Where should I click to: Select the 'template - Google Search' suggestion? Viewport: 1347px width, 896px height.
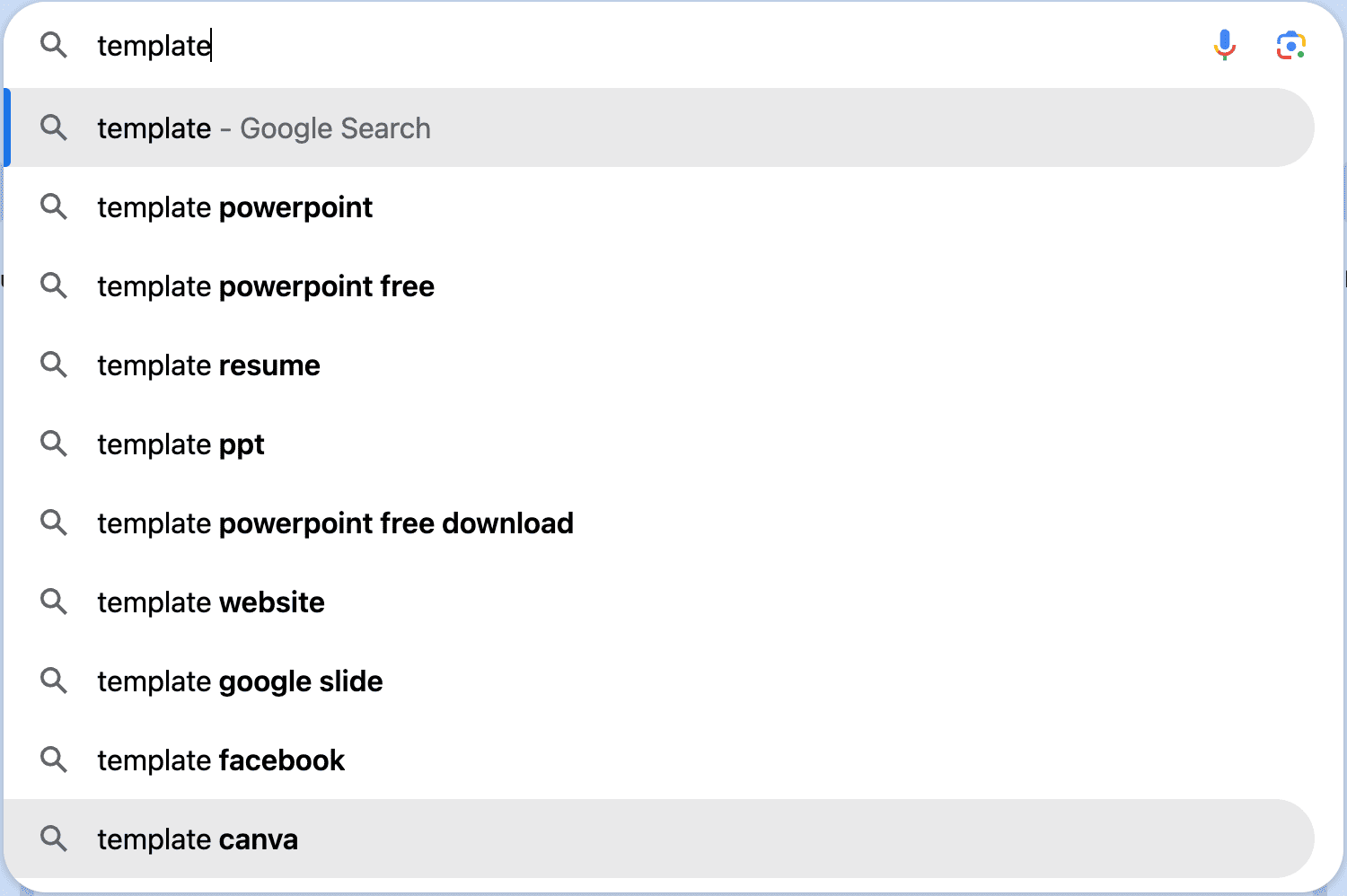pyautogui.click(x=263, y=127)
